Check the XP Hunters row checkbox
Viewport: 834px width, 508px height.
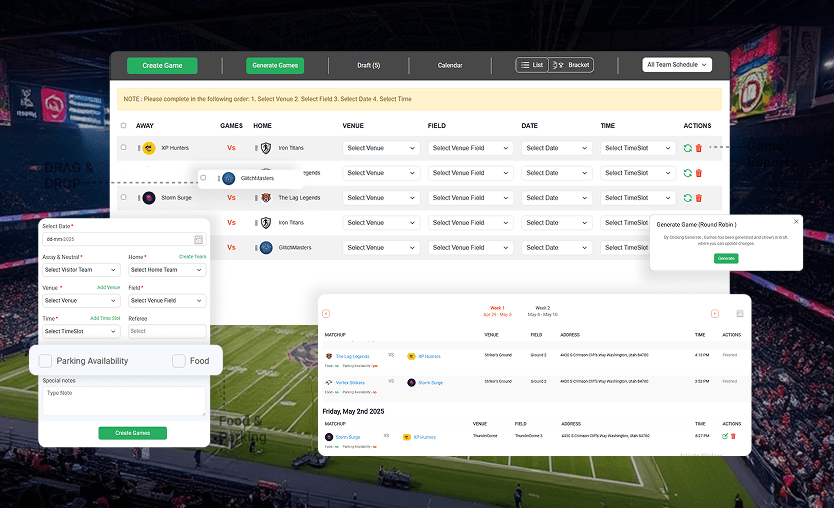pyautogui.click(x=123, y=147)
